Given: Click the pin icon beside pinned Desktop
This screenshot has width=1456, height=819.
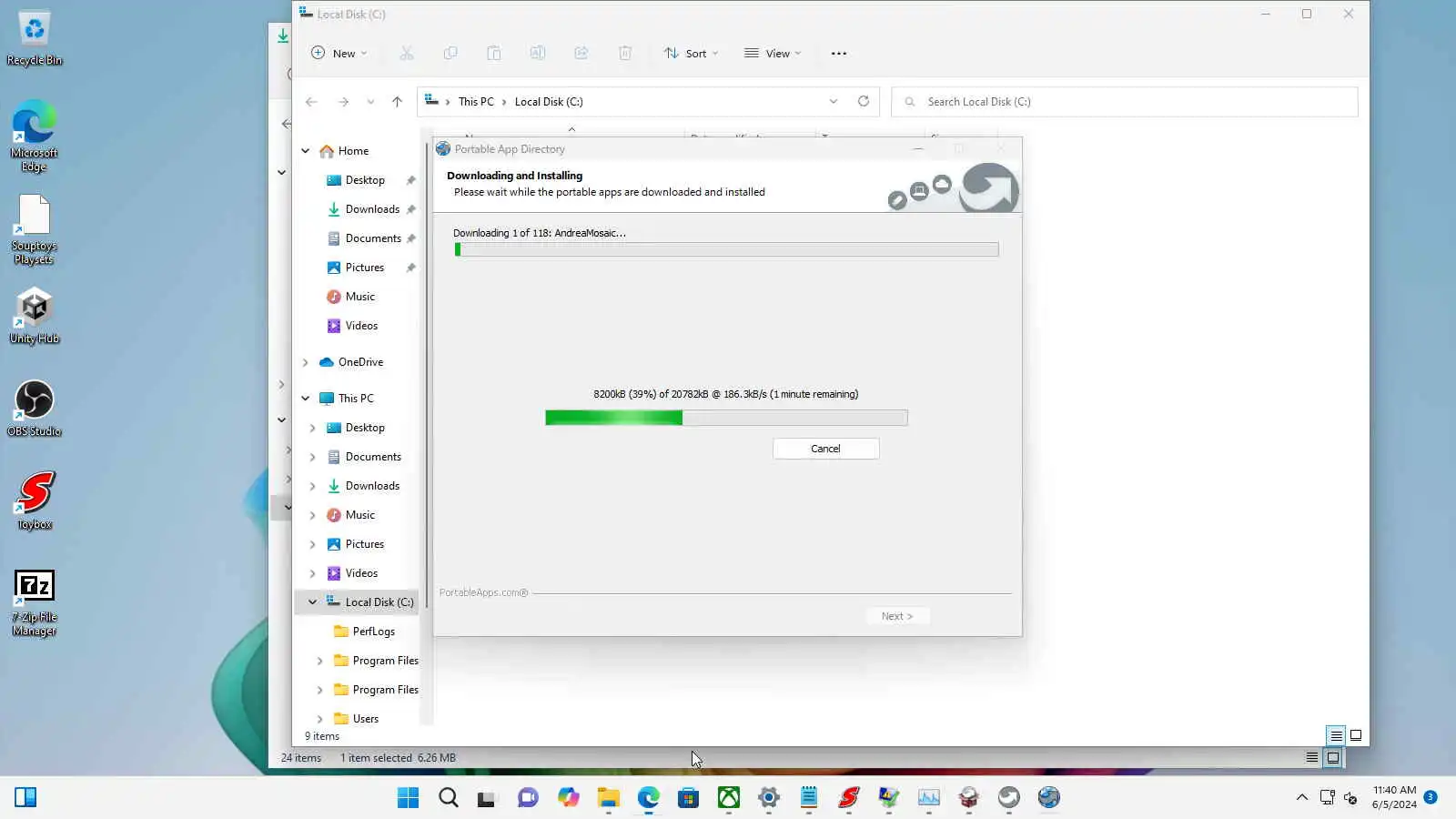Looking at the screenshot, I should coord(411,180).
